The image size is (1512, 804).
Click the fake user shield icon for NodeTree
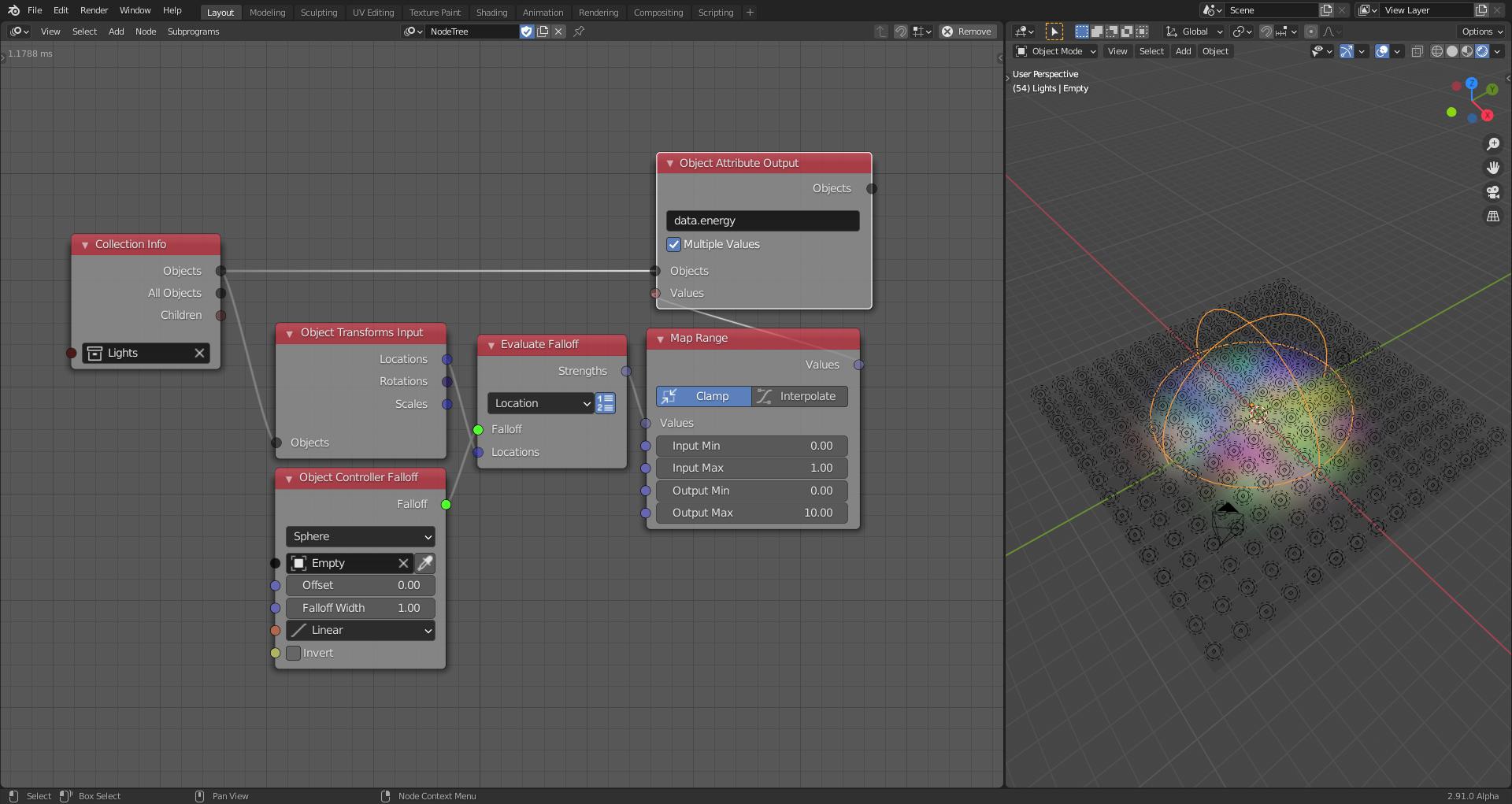click(x=526, y=31)
